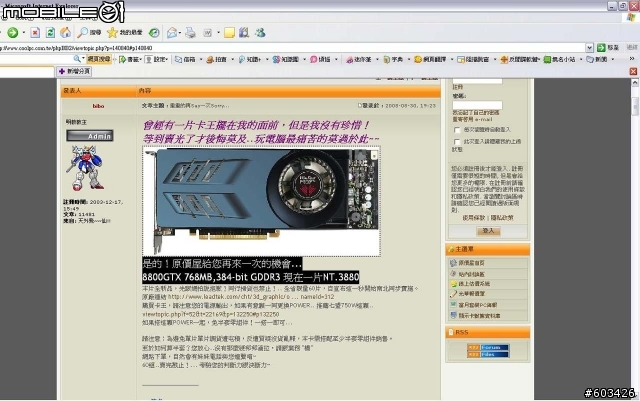Screen dimensions: 640x401
Task: Stop page loading with red X icon
Action: click(x=35, y=33)
